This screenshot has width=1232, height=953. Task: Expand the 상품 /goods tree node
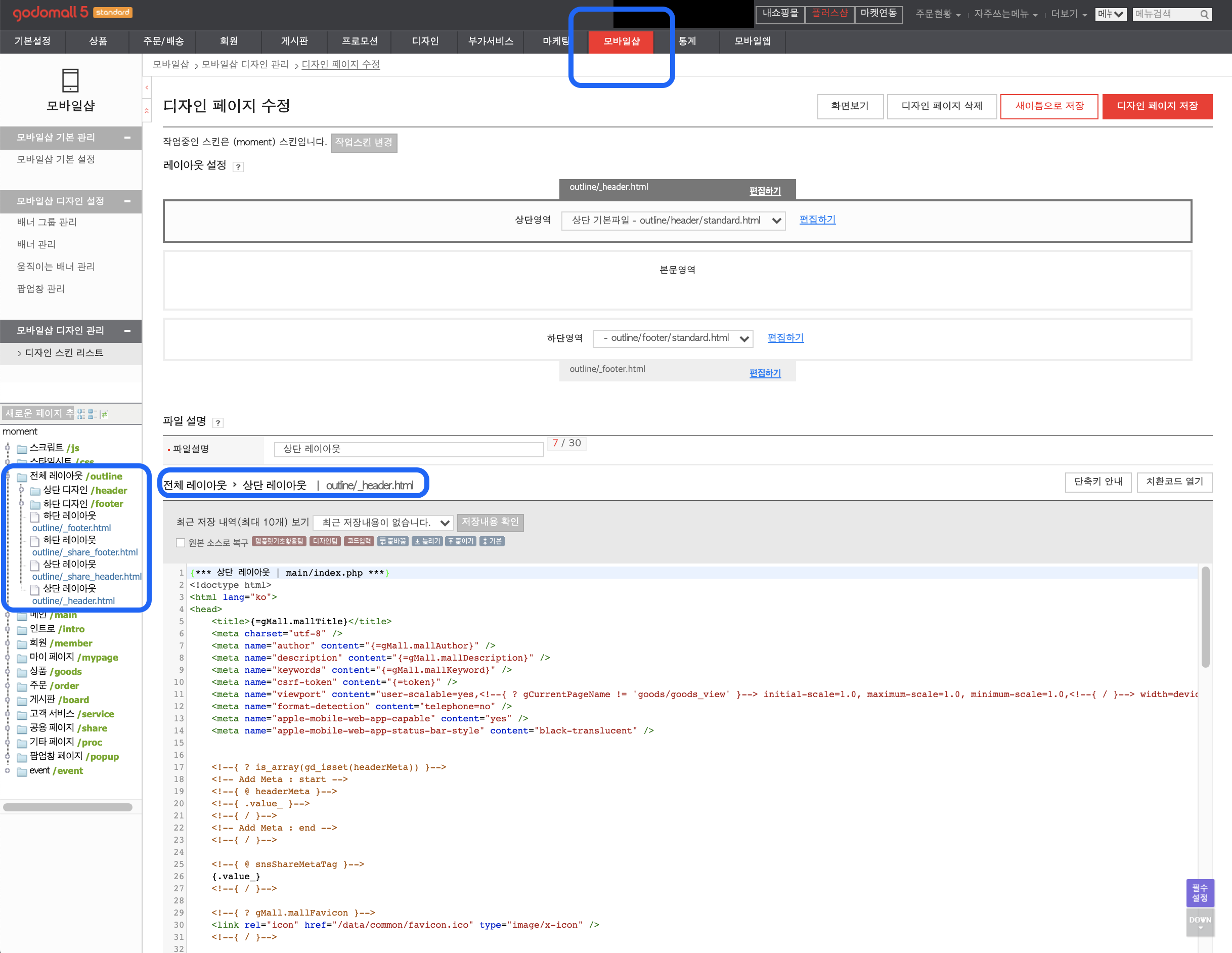pos(7,671)
